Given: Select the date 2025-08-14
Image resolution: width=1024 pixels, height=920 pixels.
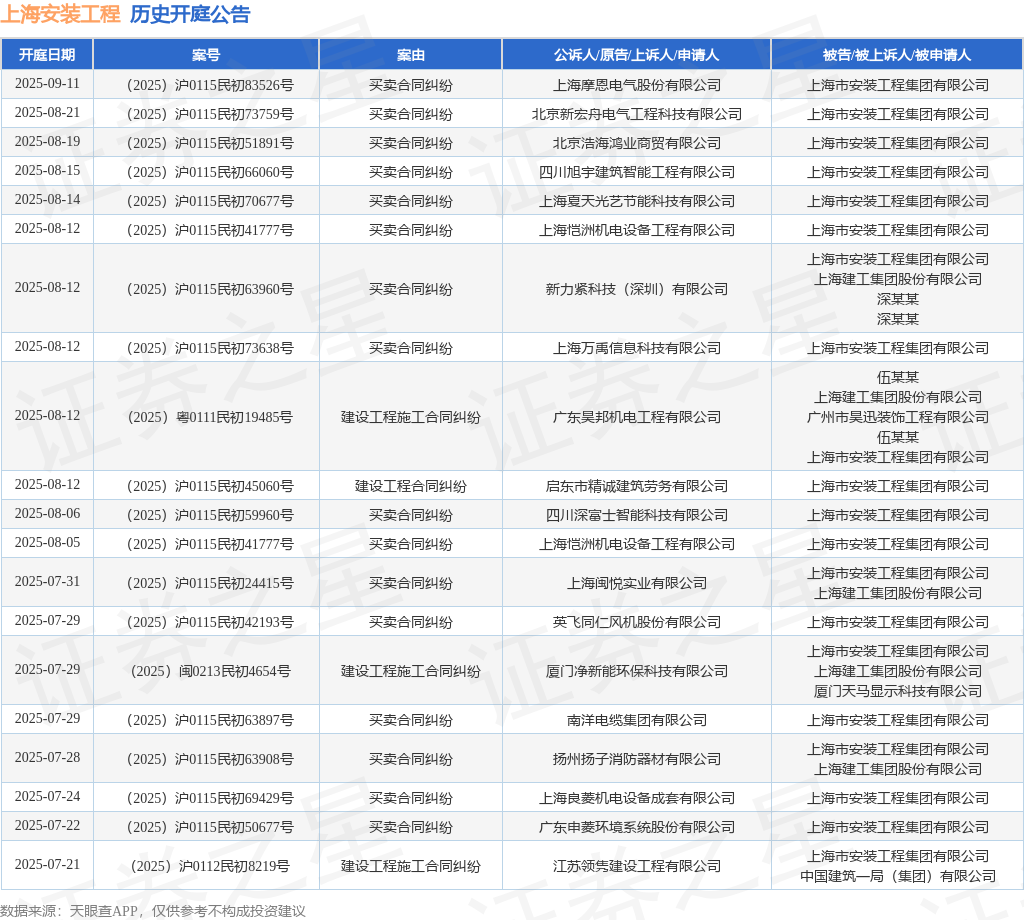Looking at the screenshot, I should click(x=47, y=200).
